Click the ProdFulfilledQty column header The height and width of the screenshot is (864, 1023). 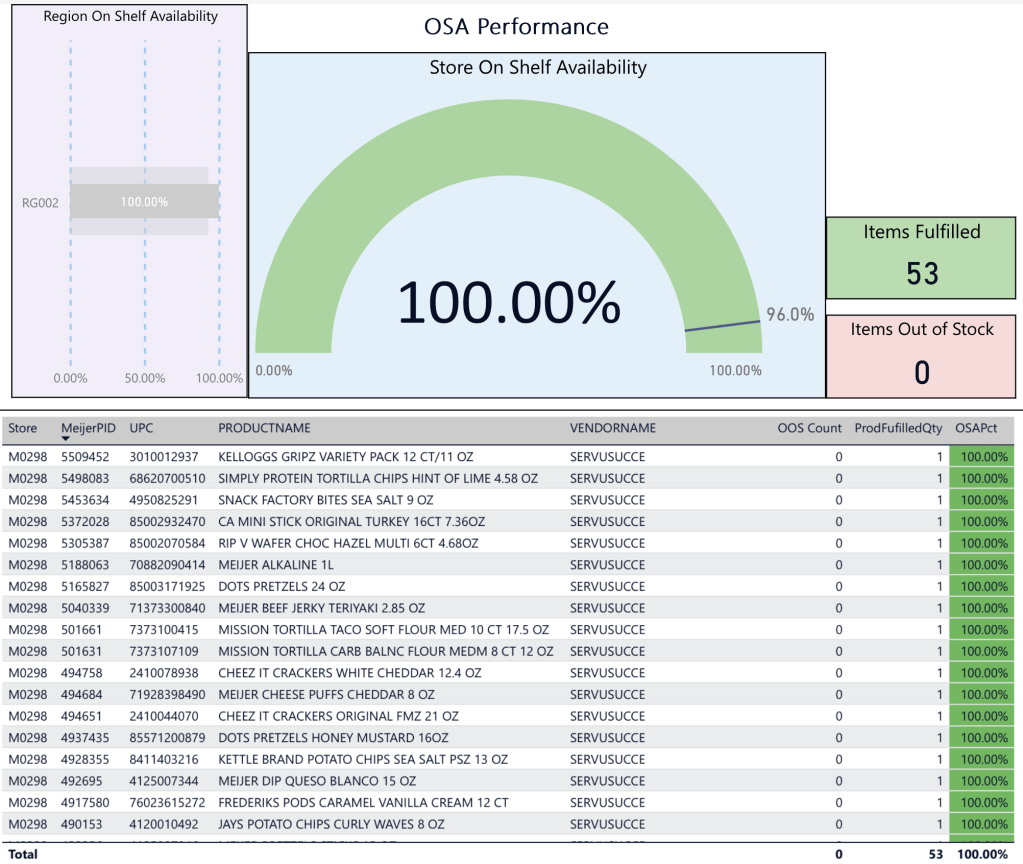coord(898,428)
